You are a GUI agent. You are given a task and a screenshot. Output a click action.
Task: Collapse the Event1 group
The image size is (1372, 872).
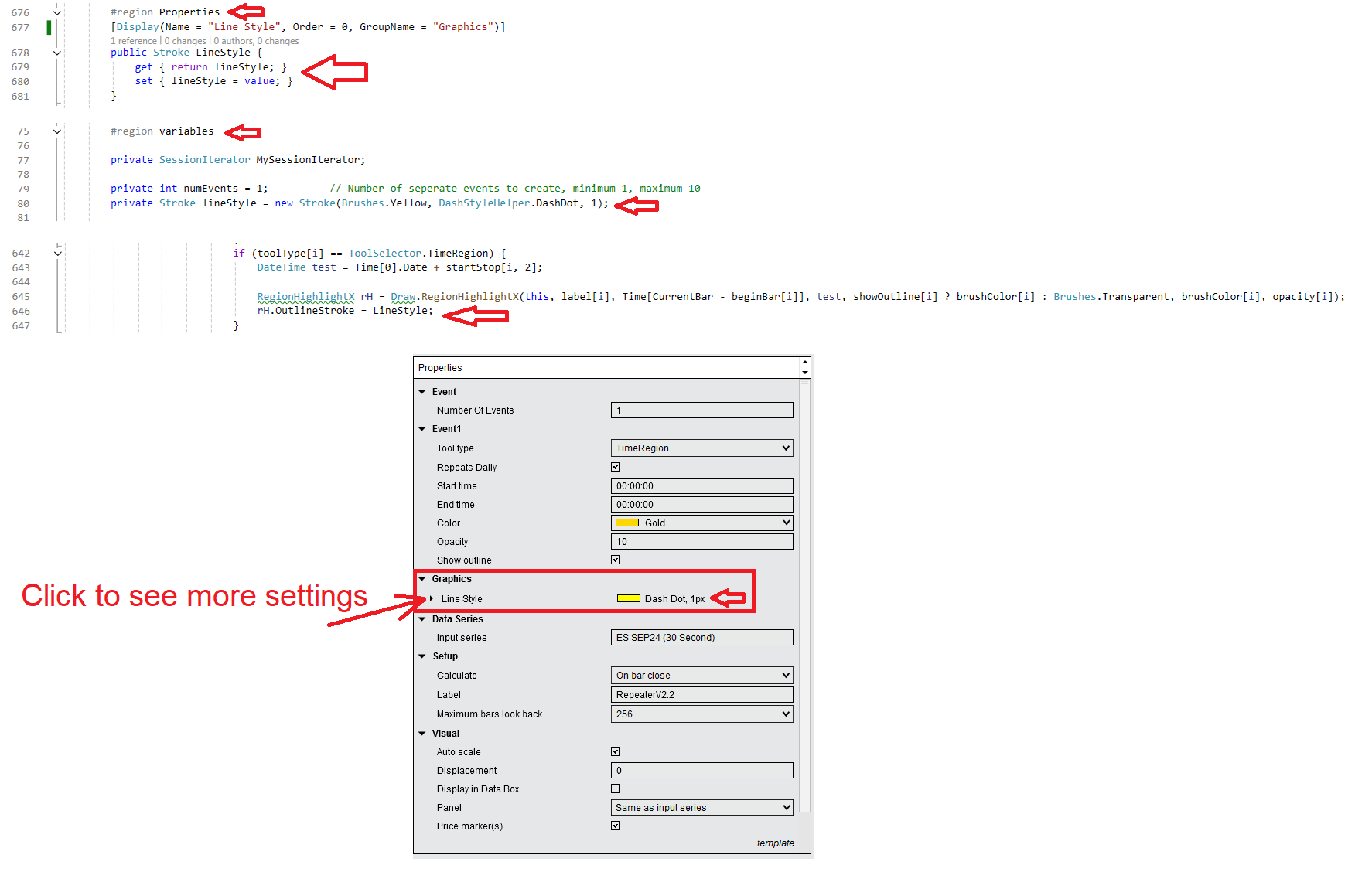coord(422,429)
